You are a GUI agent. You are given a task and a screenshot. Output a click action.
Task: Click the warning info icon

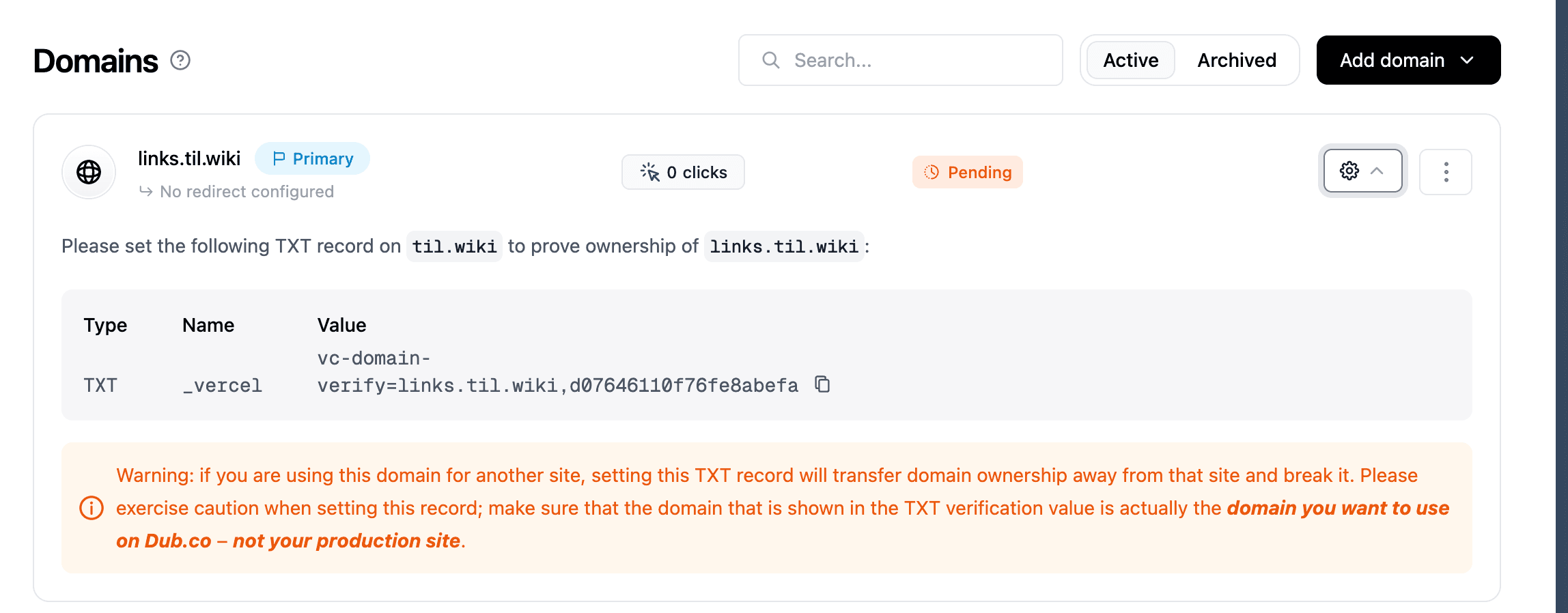pos(92,508)
